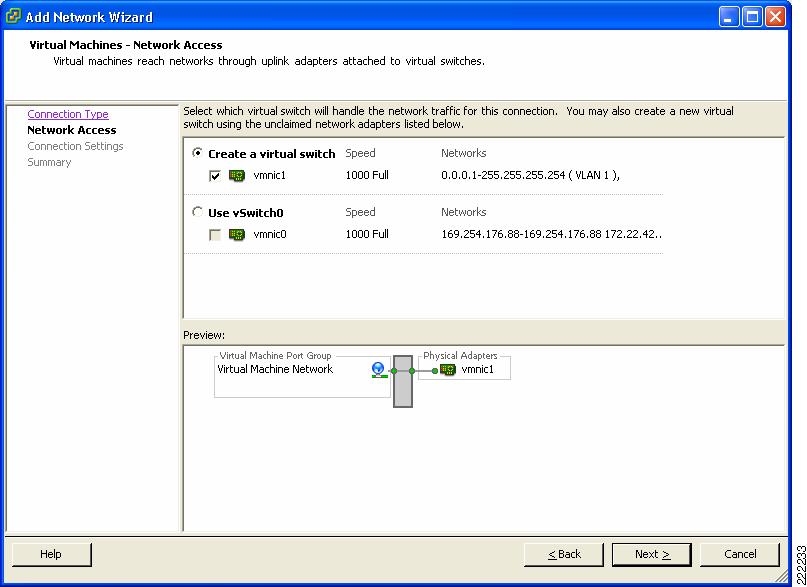Image resolution: width=807 pixels, height=587 pixels.
Task: Open Help for this wizard
Action: tap(51, 554)
